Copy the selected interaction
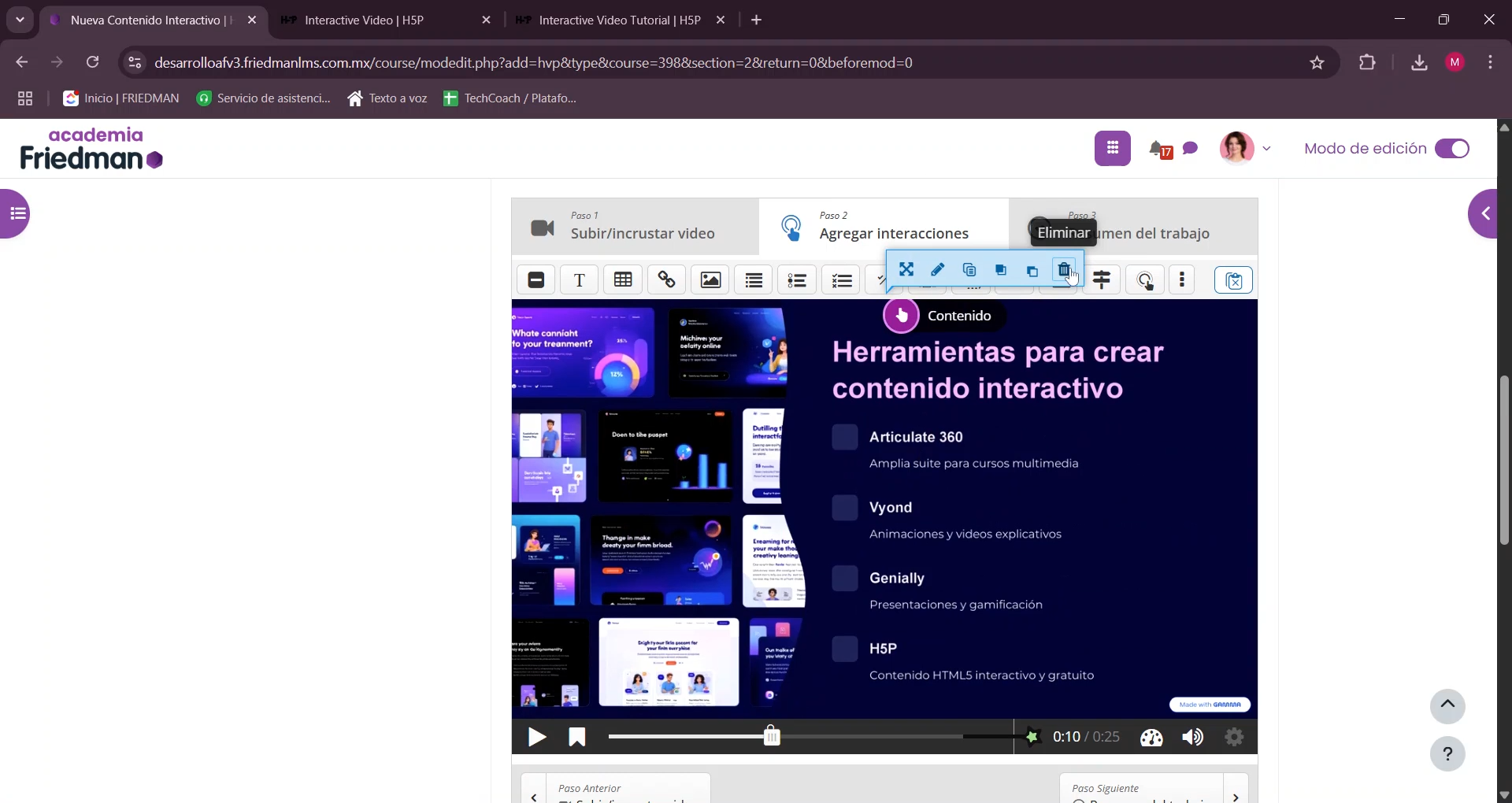The width and height of the screenshot is (1512, 803). point(969,271)
